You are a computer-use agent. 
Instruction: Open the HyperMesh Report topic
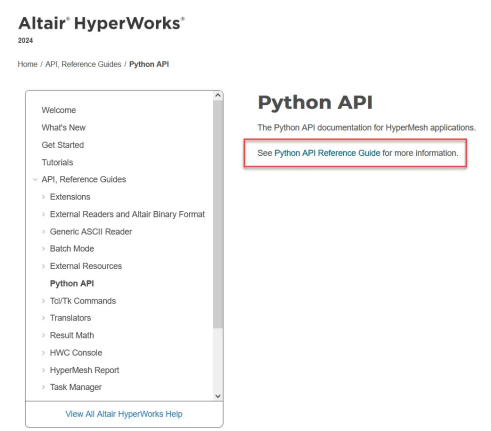[x=84, y=370]
